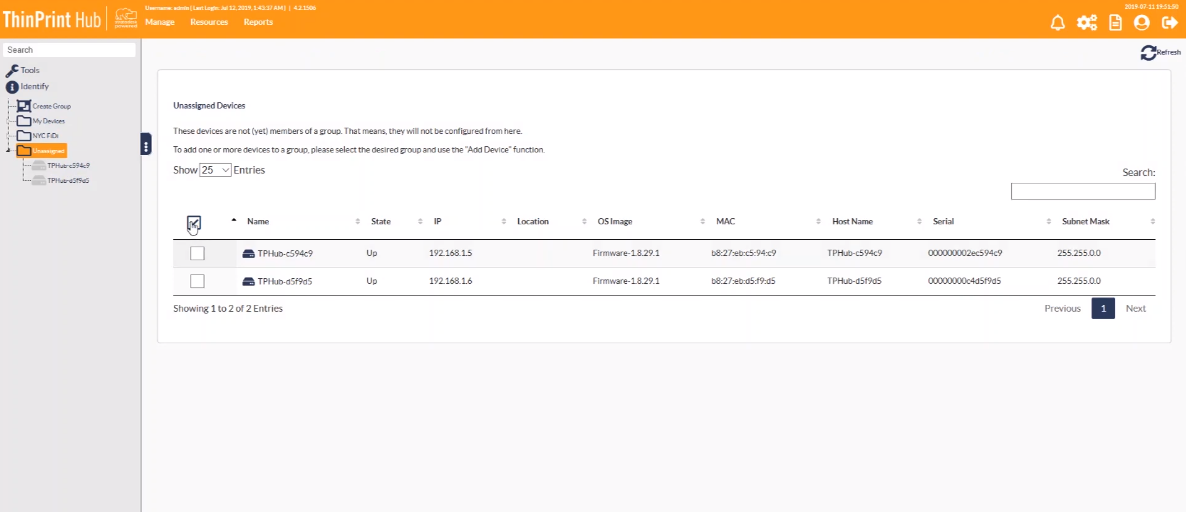Click TPHub-c594c9 device icon in tree
The image size is (1186, 512).
pyautogui.click(x=39, y=165)
